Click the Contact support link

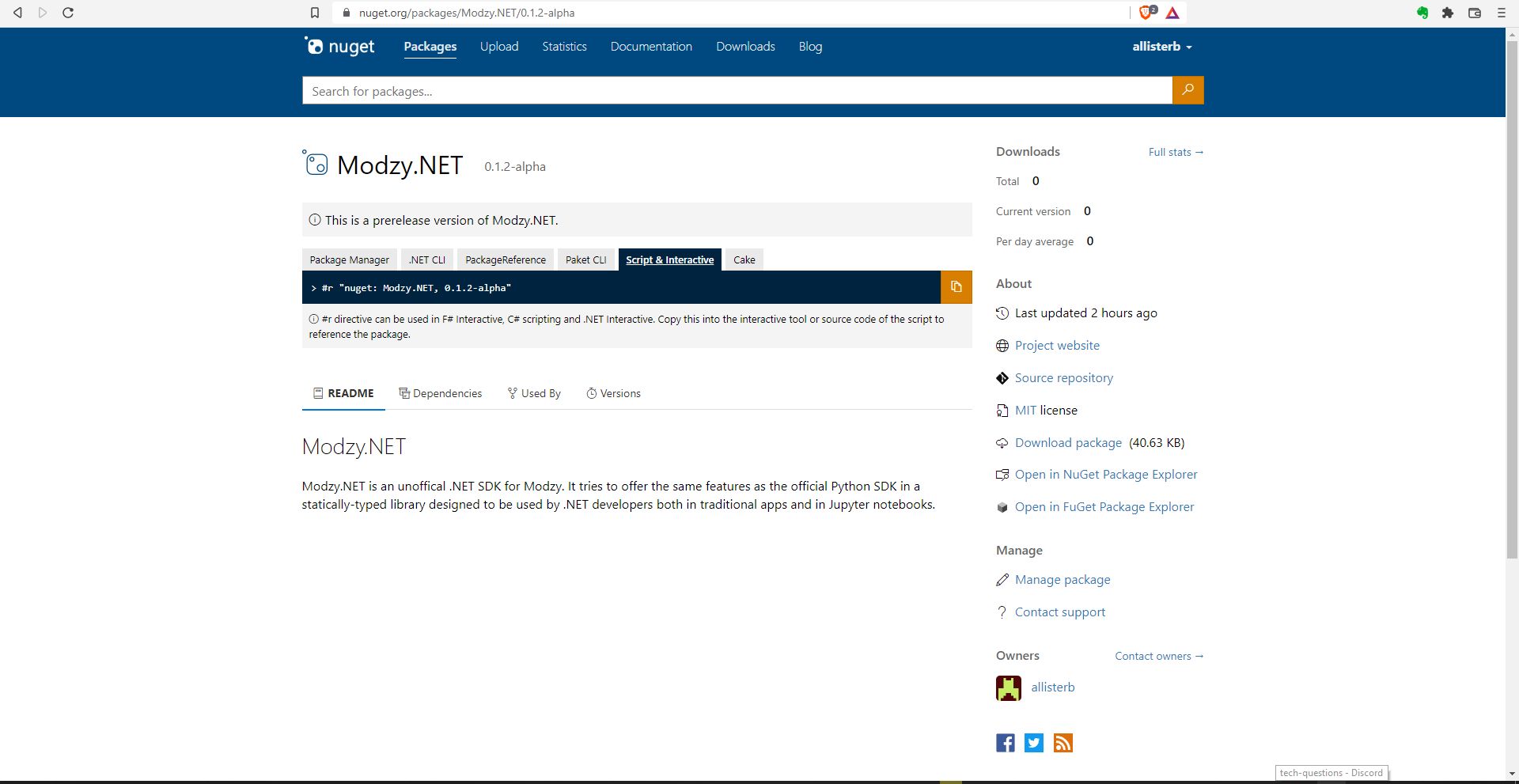tap(1060, 612)
